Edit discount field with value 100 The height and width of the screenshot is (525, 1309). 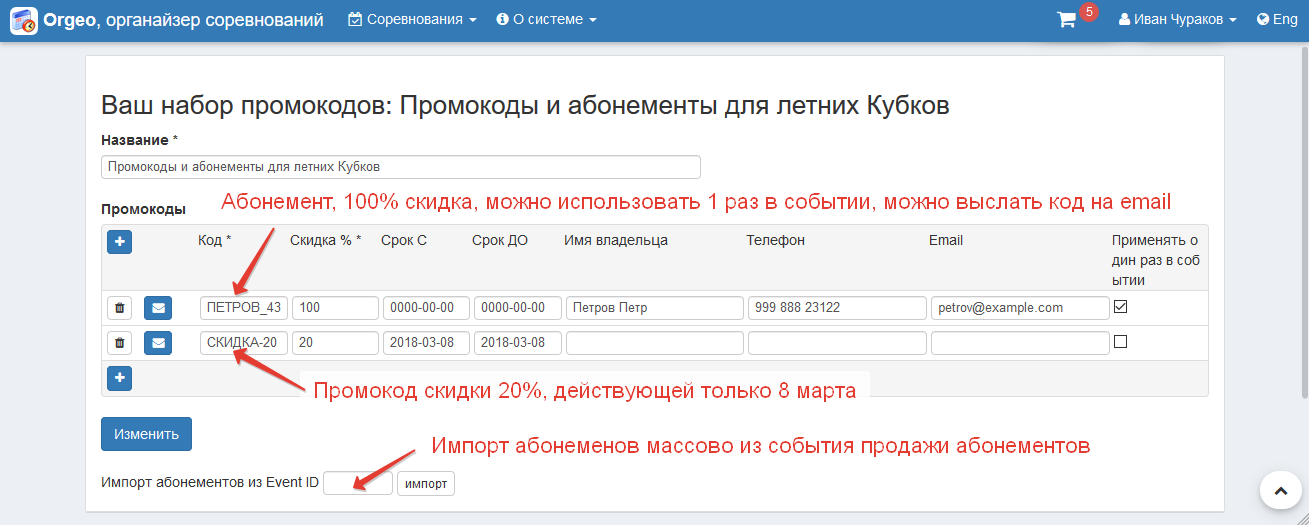pos(335,308)
